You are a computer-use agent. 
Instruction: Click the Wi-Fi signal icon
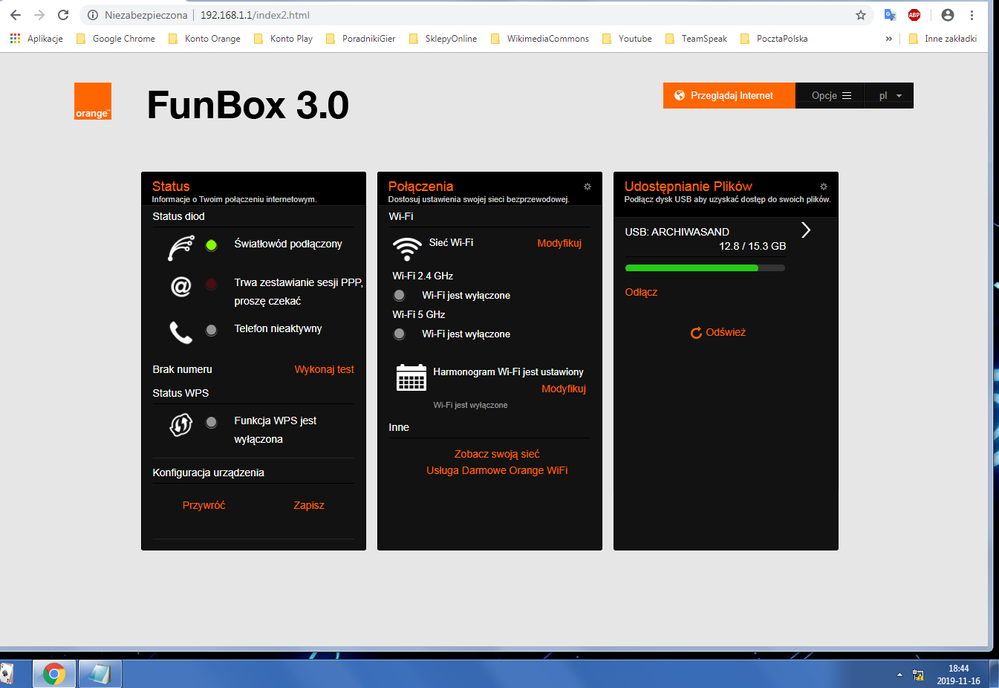pos(406,247)
